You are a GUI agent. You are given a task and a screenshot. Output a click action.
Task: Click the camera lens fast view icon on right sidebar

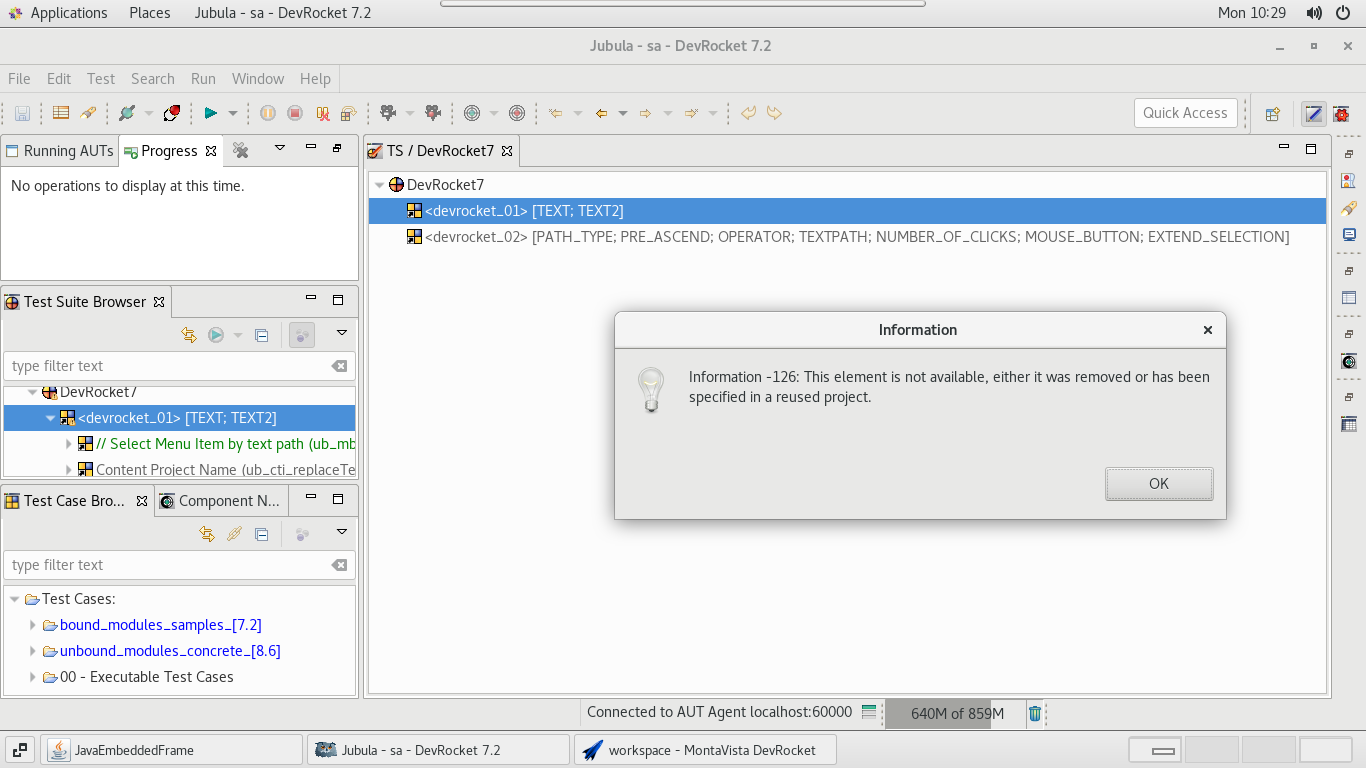click(x=1349, y=361)
